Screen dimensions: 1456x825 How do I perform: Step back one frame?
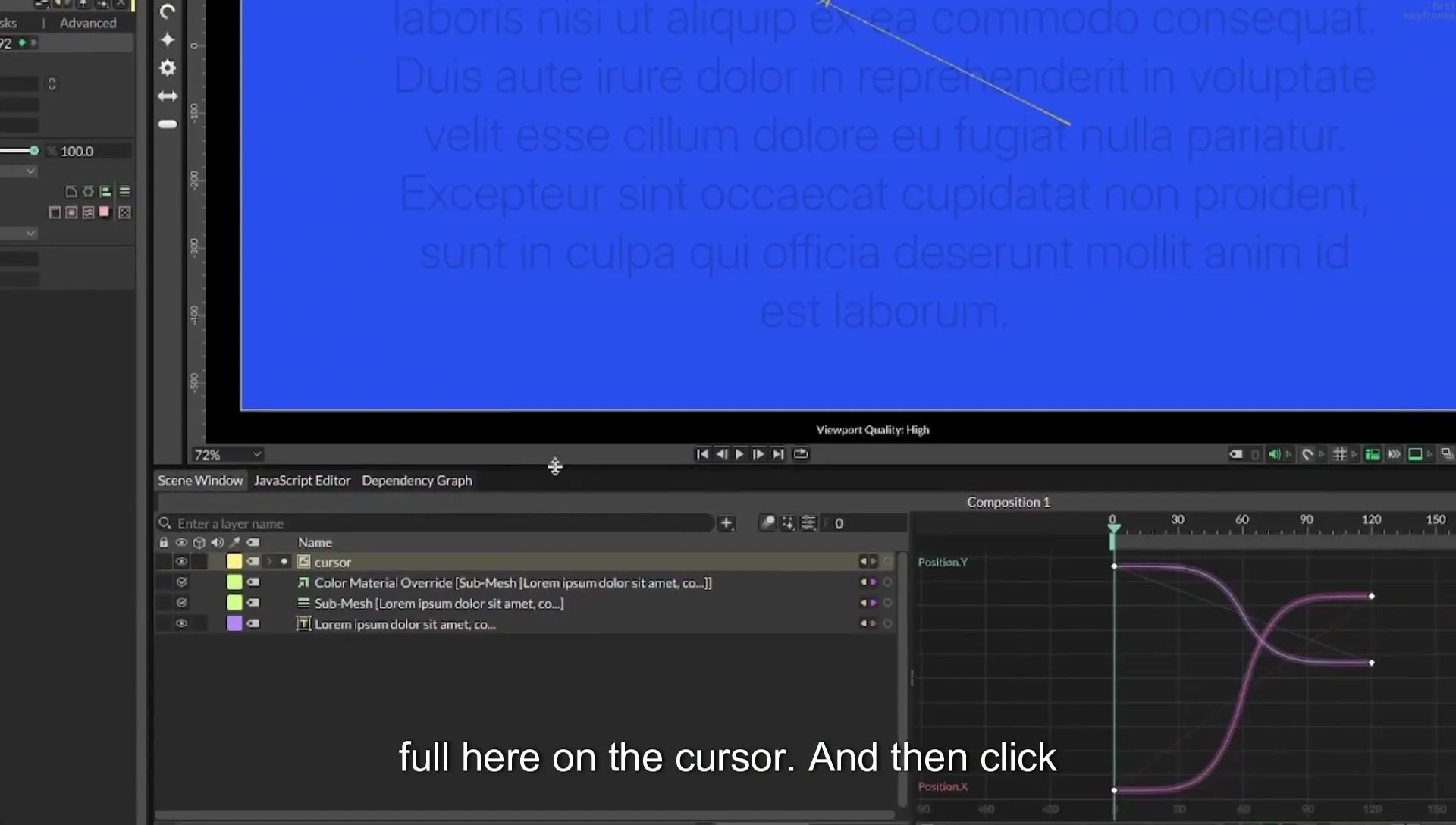(x=721, y=454)
